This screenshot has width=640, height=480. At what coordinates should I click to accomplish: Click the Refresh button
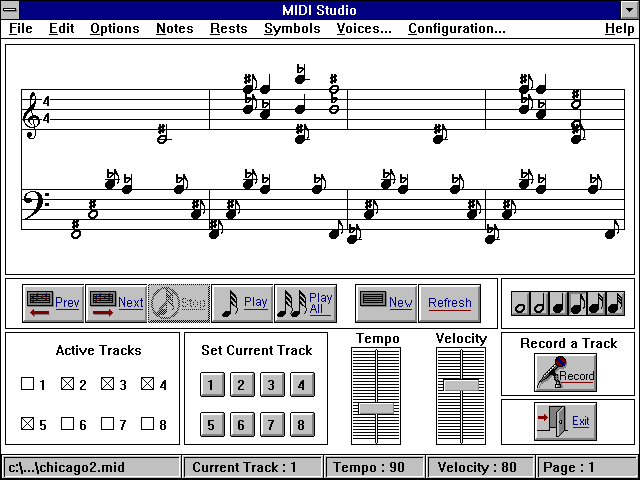449,303
